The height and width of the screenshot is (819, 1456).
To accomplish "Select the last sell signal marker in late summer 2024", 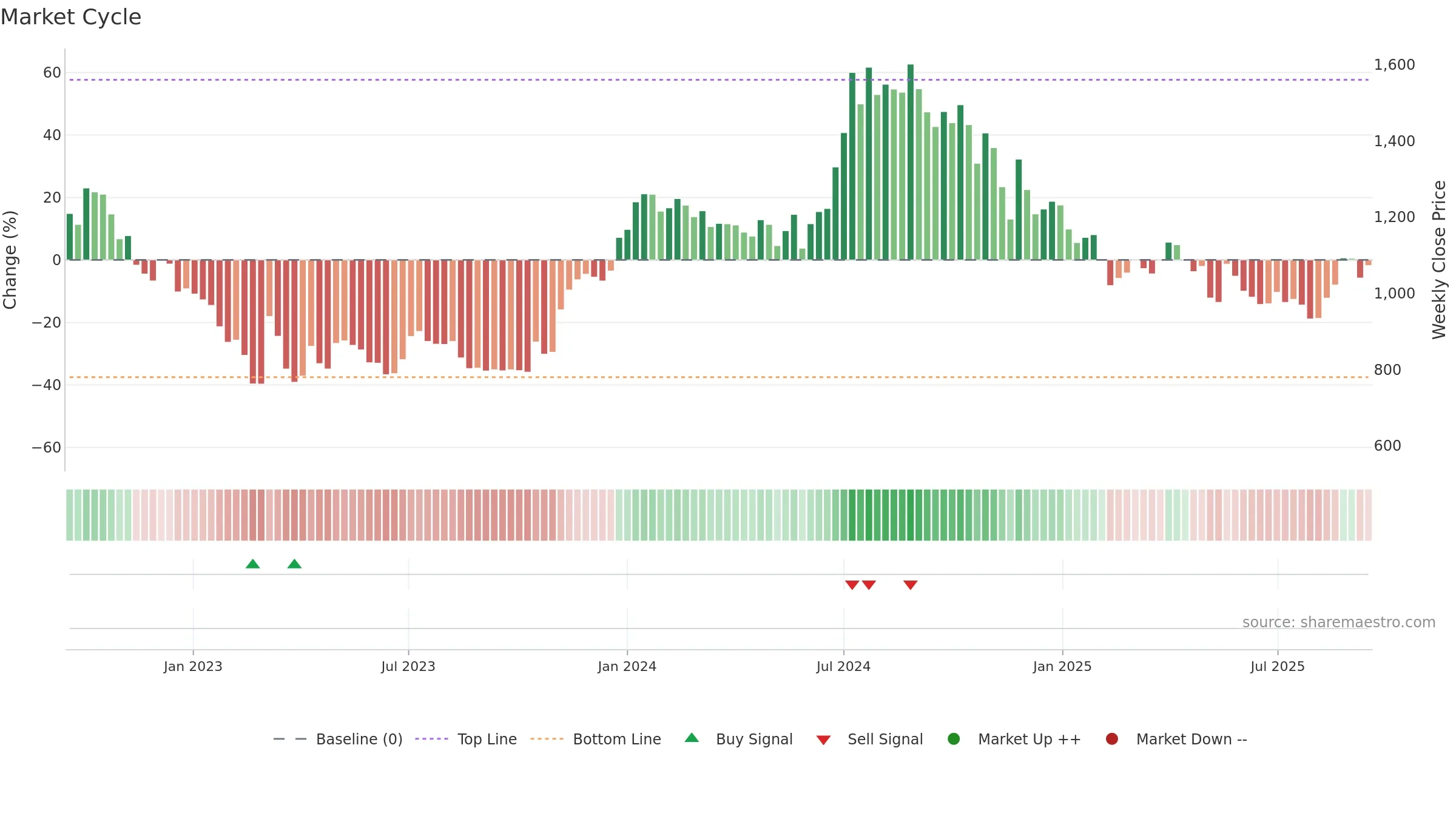I will tap(910, 585).
